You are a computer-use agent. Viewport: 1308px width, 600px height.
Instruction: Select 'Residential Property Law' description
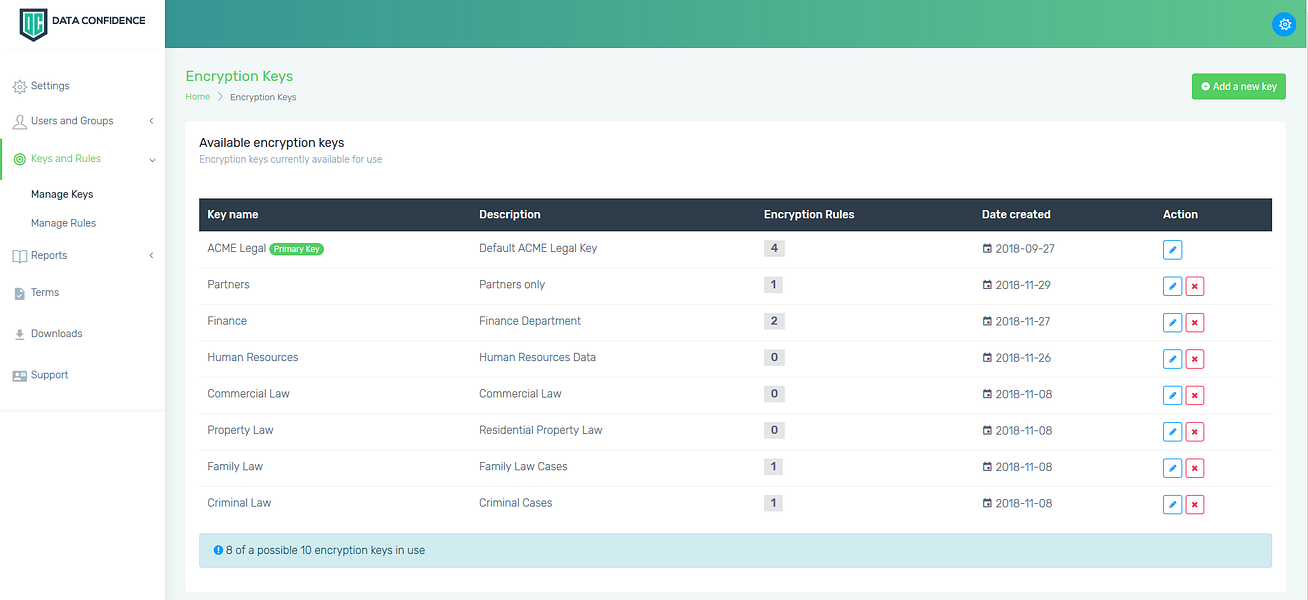tap(541, 430)
